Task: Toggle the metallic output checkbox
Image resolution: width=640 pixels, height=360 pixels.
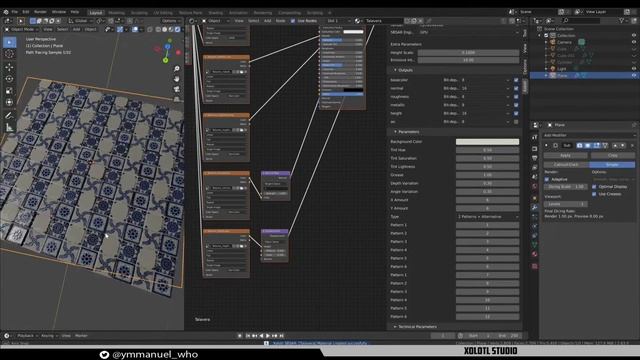Action: pos(516,105)
